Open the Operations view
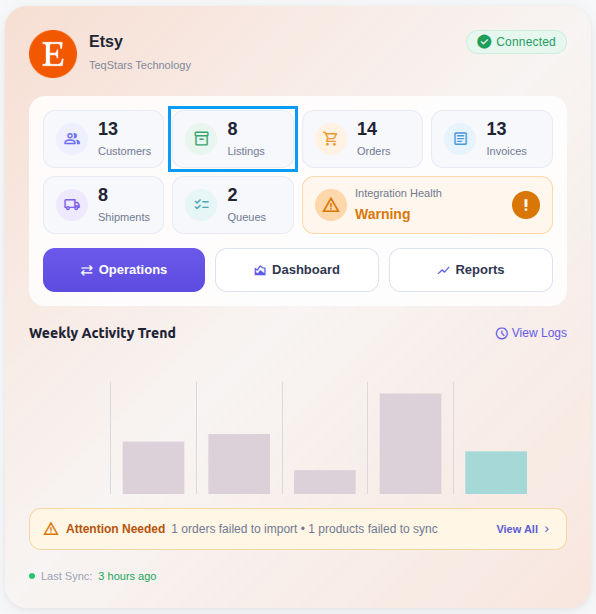This screenshot has width=596, height=614. [x=124, y=270]
